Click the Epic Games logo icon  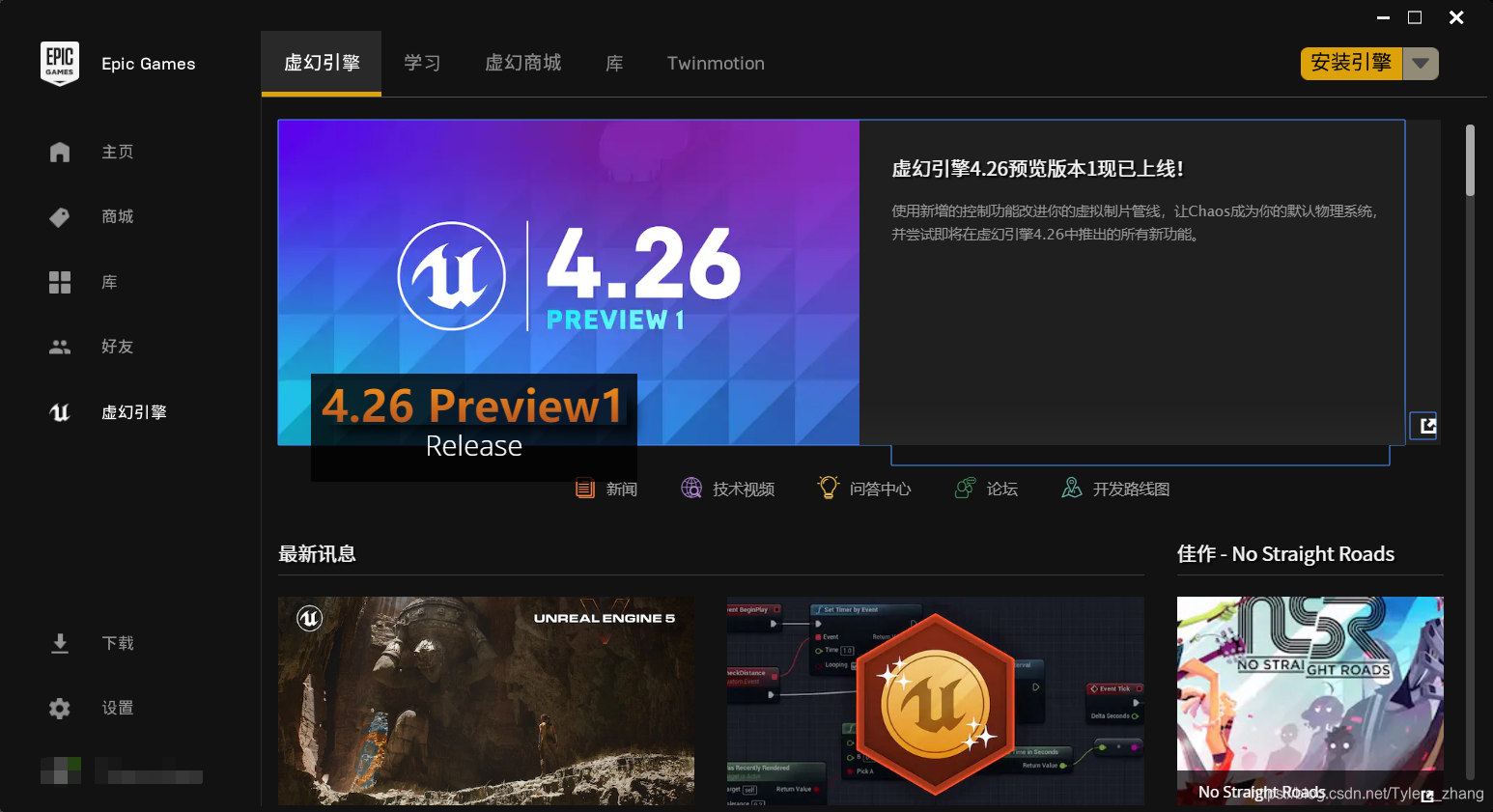(60, 64)
